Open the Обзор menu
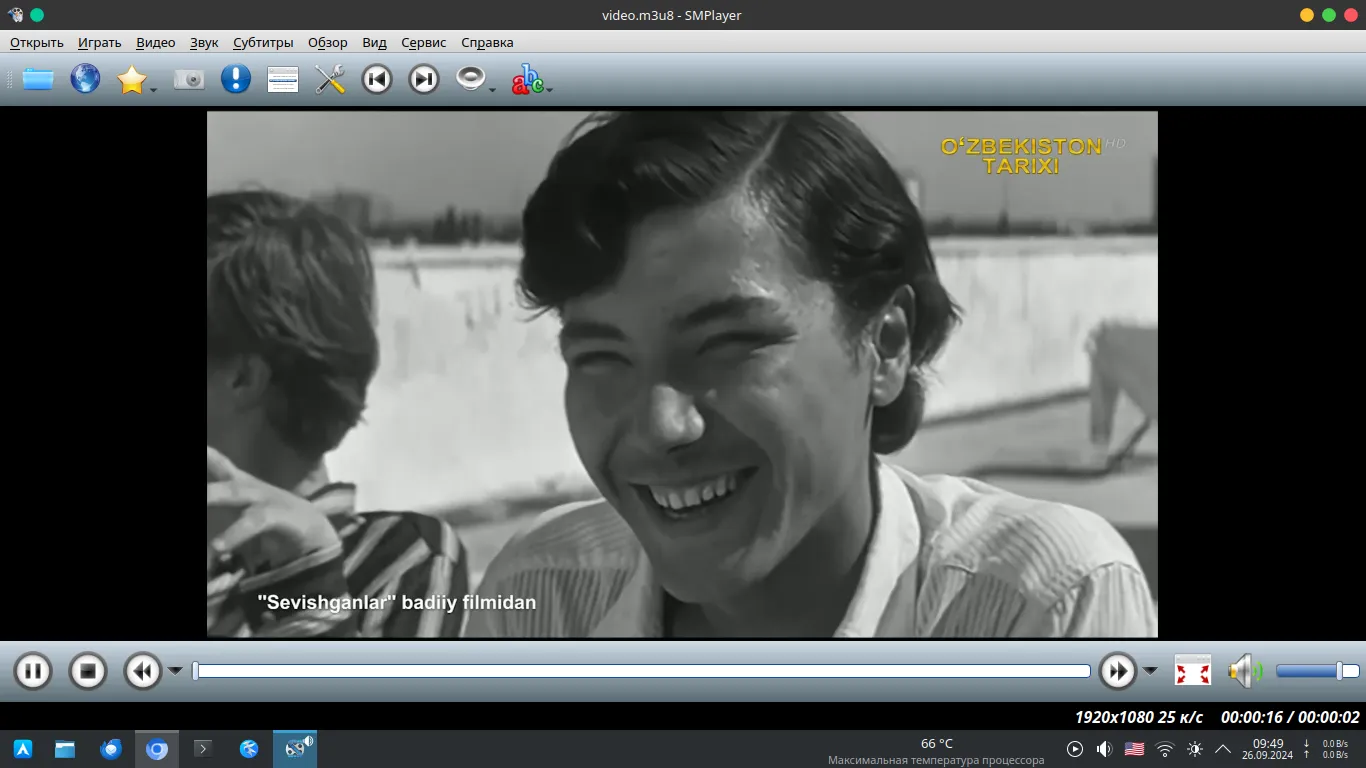Screen dimensions: 1366x768 (x=328, y=42)
